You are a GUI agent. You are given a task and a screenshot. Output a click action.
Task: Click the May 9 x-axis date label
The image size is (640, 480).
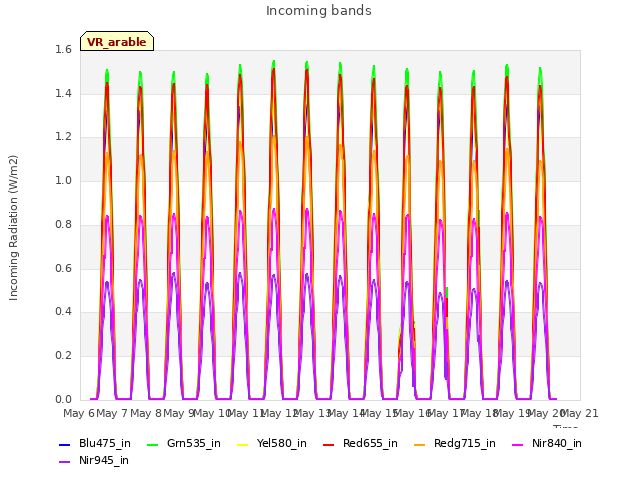tap(178, 413)
